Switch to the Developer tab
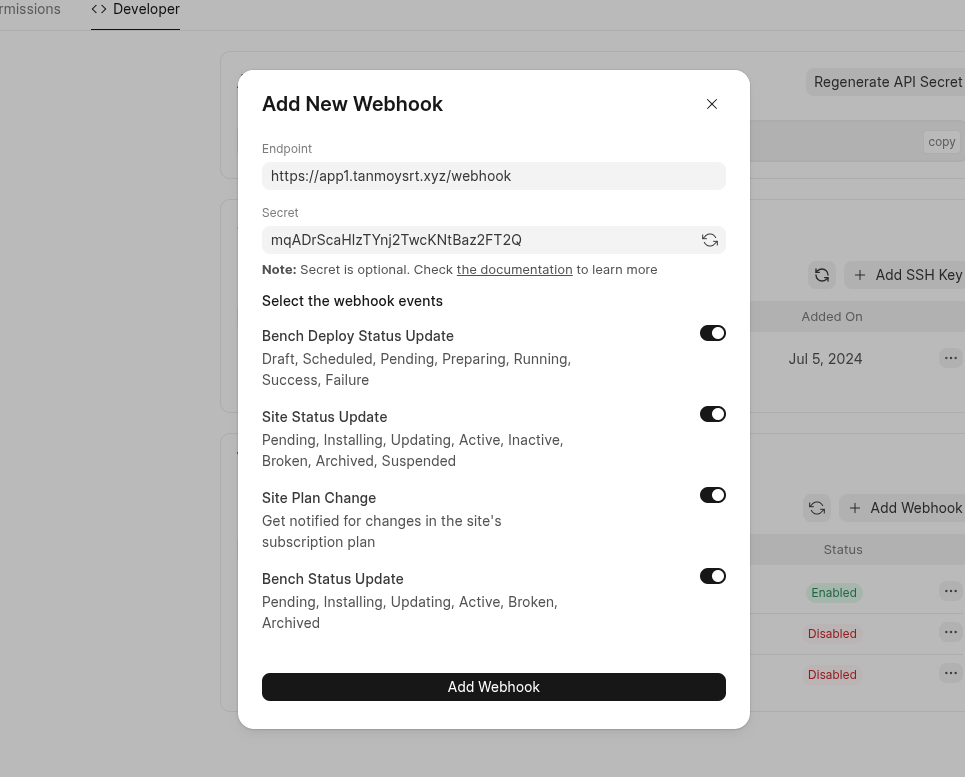This screenshot has width=965, height=777. (136, 10)
